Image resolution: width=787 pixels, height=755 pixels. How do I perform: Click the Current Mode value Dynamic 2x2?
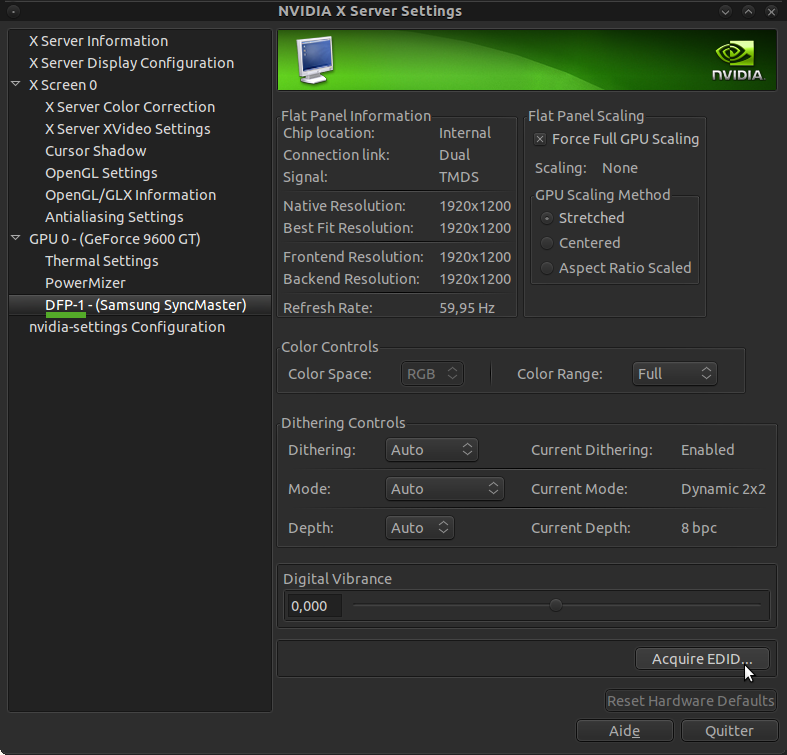(x=723, y=489)
